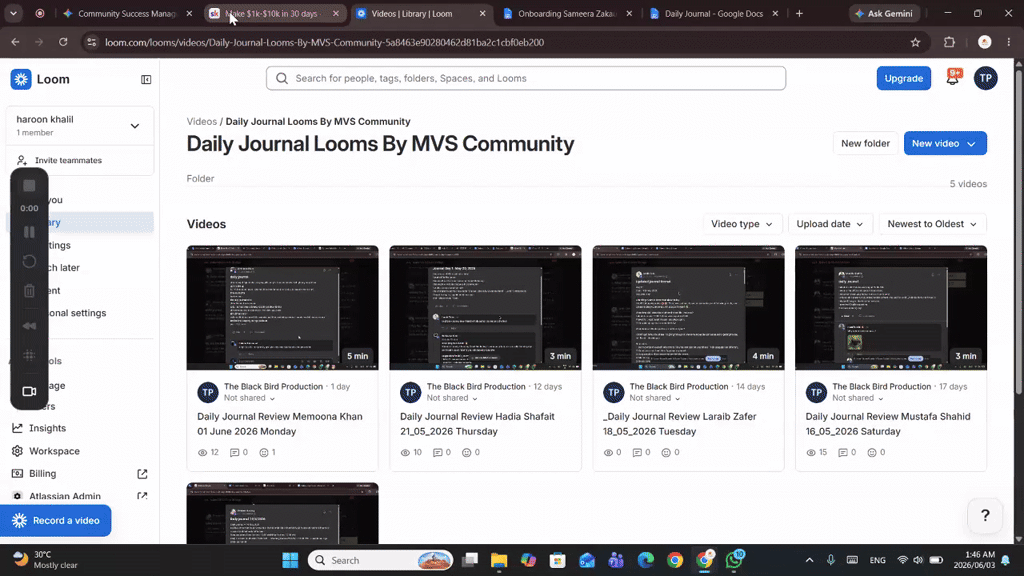Pause the Loom recording
This screenshot has height=576, width=1024.
29,232
